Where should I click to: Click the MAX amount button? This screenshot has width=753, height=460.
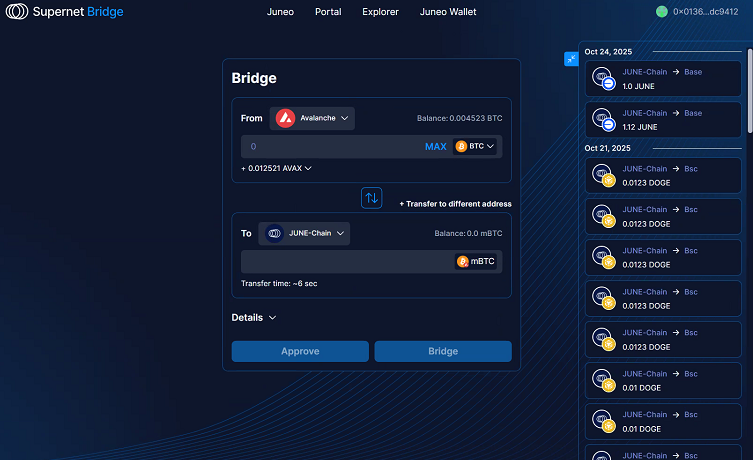tap(436, 146)
